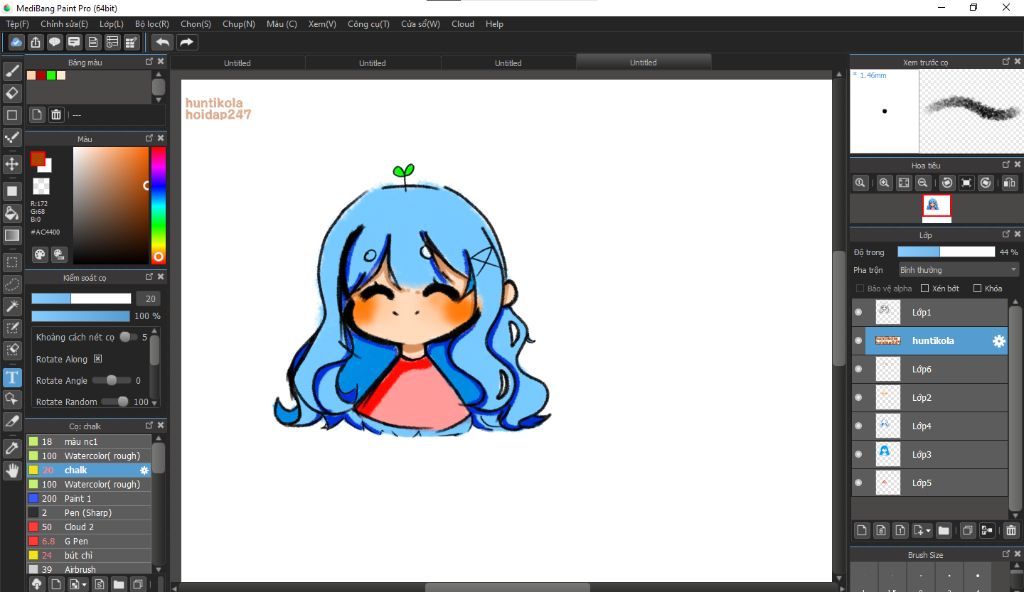Screen dimensions: 1024x592
Task: Create a new layer folder
Action: point(943,531)
